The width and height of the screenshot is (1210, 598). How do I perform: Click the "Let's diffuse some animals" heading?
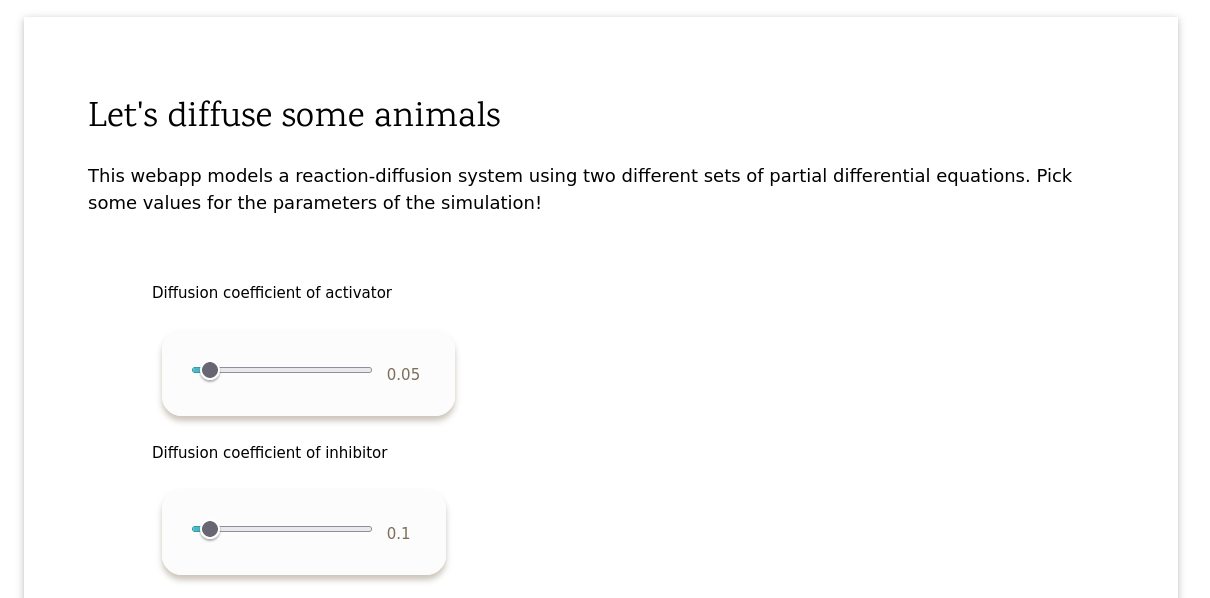(x=294, y=116)
